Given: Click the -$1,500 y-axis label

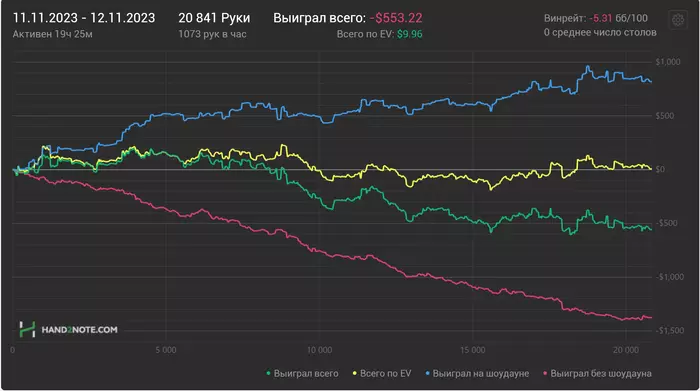Looking at the screenshot, I should click(x=670, y=331).
